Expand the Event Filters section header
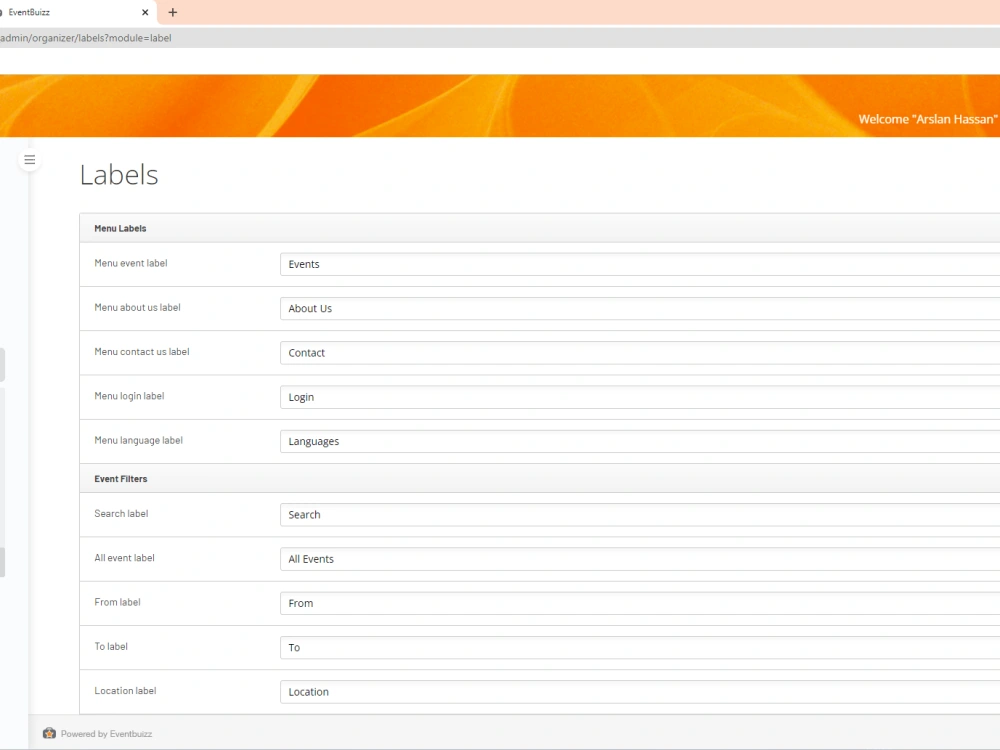The height and width of the screenshot is (750, 1000). click(120, 479)
